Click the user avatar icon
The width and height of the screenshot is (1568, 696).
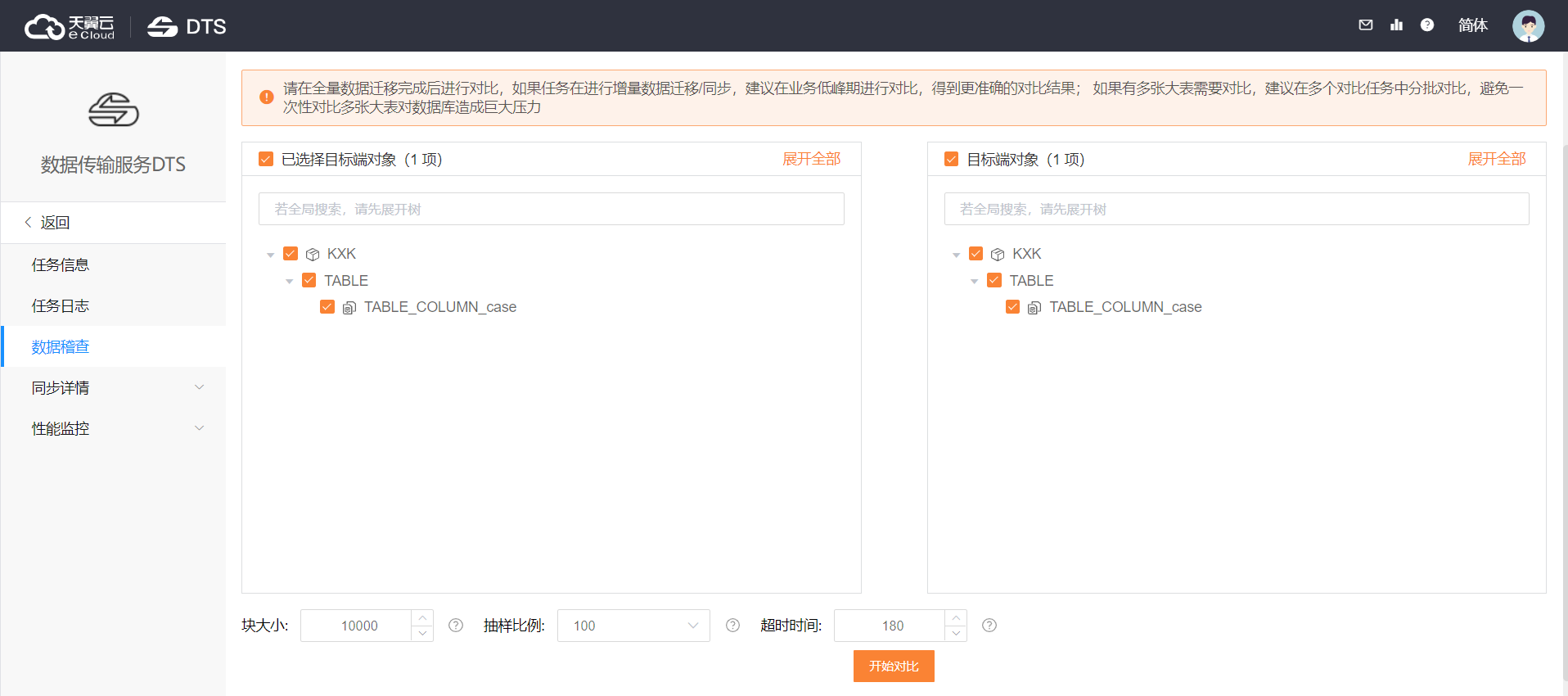[1527, 26]
